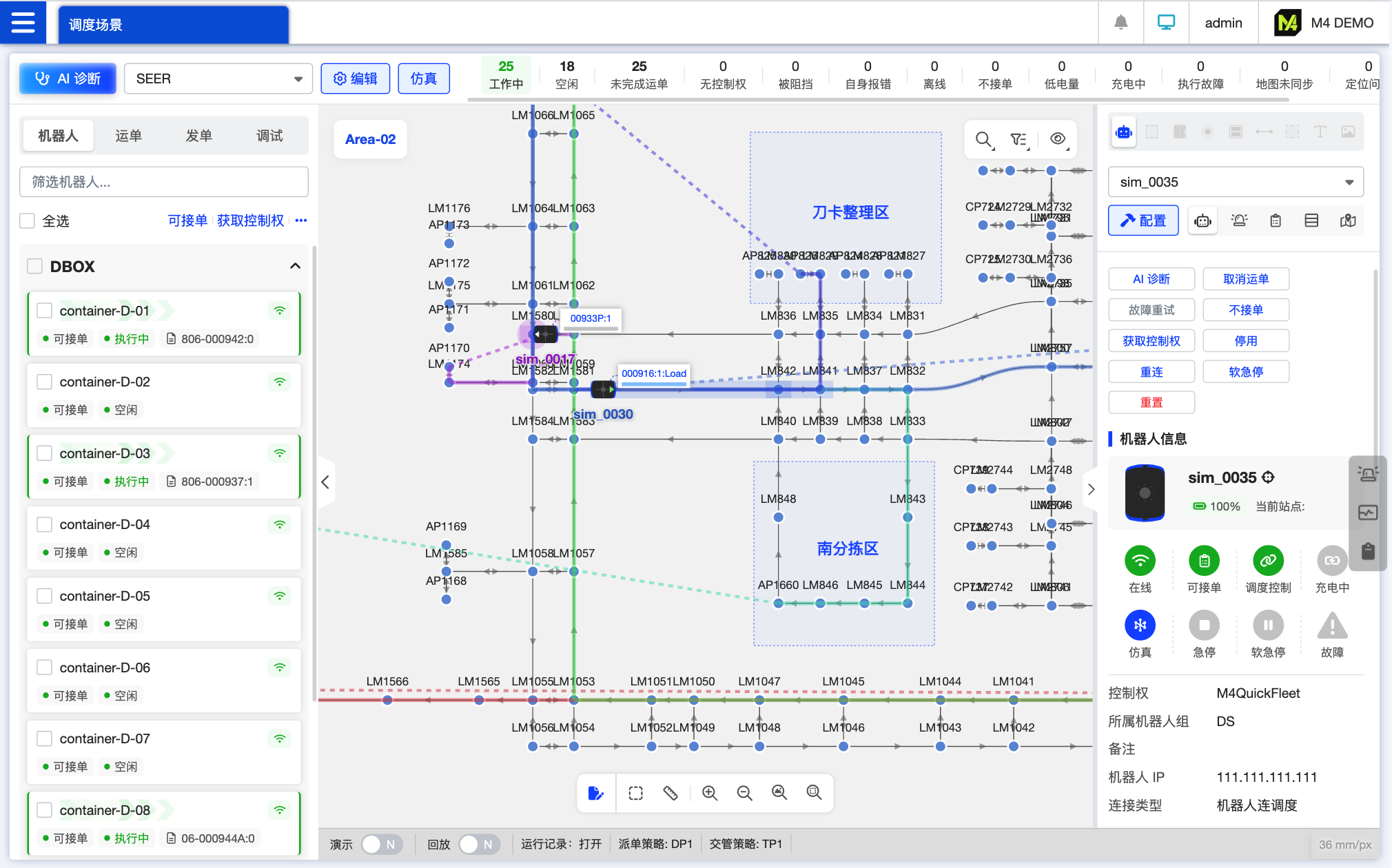Click the 筛选机器人 filter input
The width and height of the screenshot is (1392, 868).
pos(163,182)
